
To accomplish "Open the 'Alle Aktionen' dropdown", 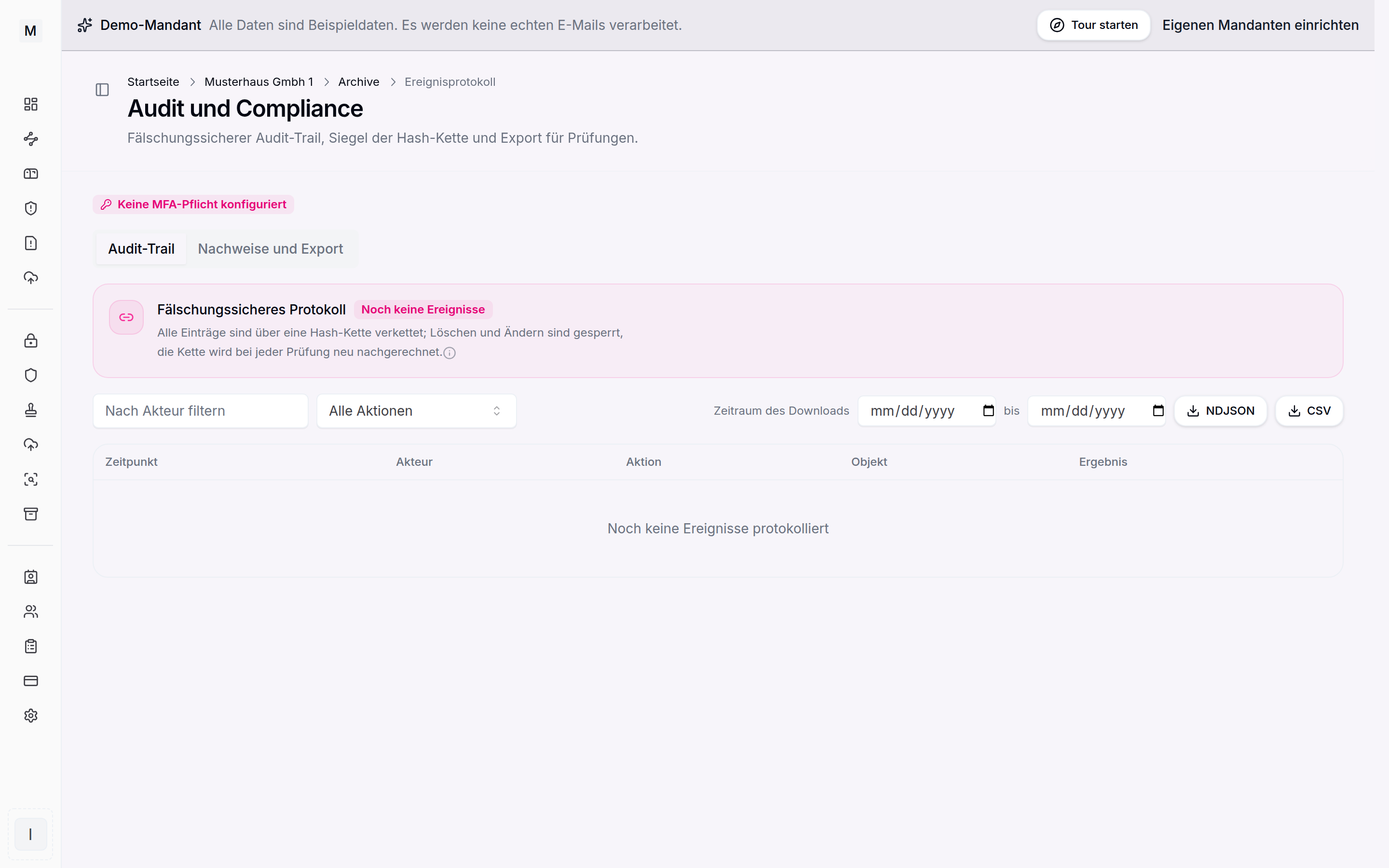I will click(417, 411).
